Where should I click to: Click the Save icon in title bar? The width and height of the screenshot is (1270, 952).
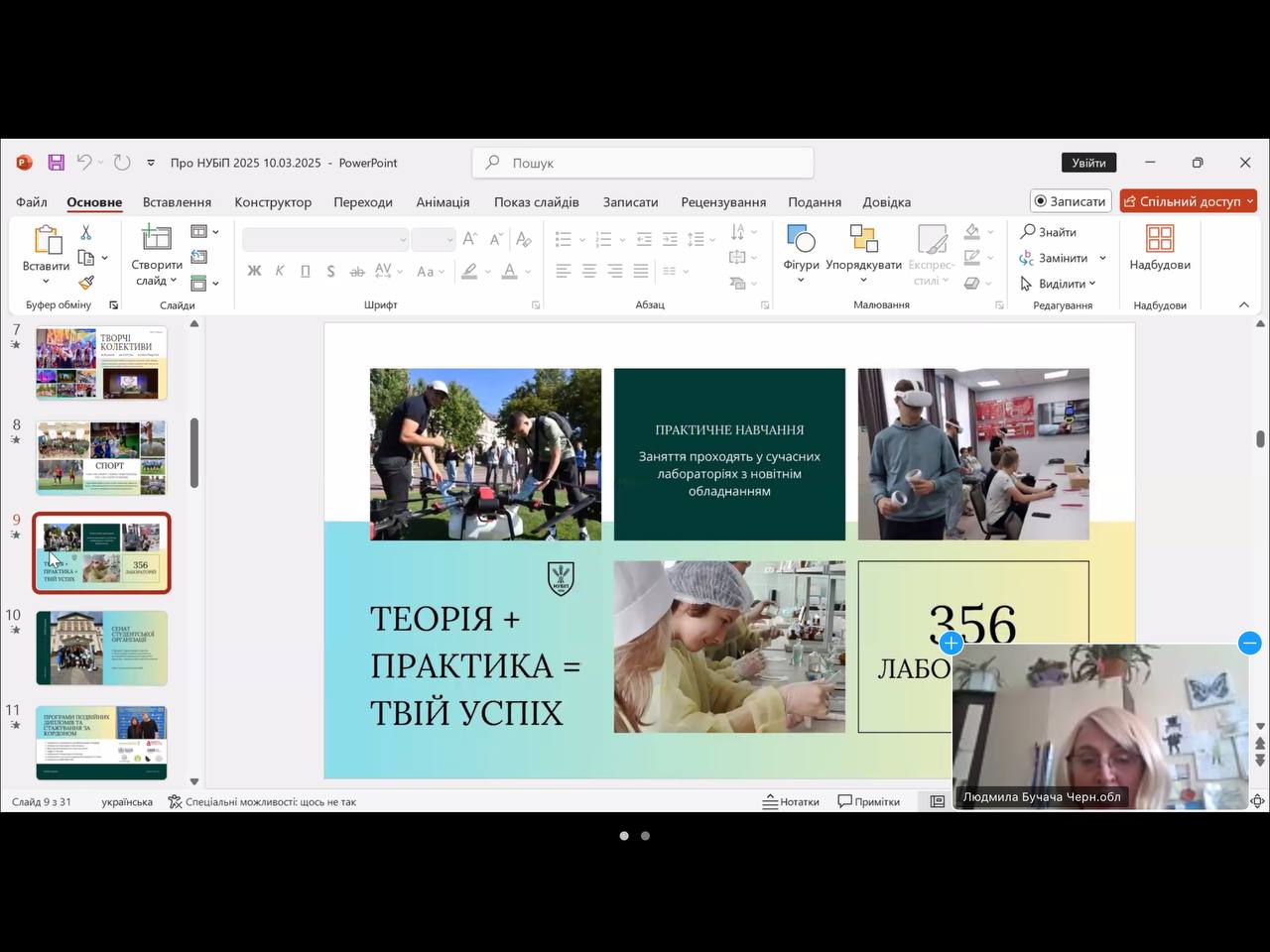[56, 163]
